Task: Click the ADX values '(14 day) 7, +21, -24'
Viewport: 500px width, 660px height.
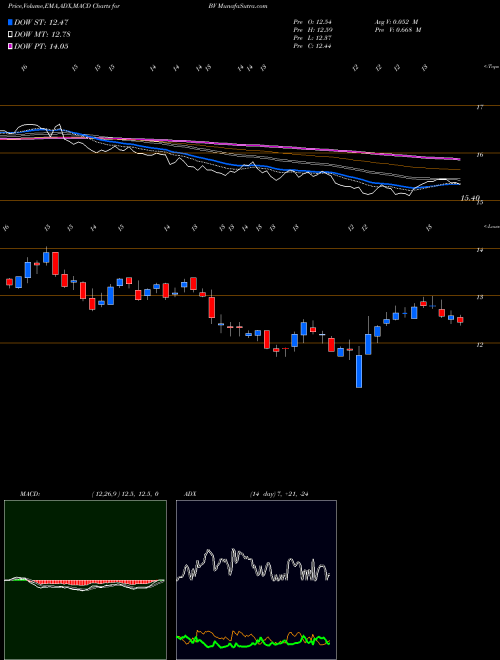Action: 279,494
